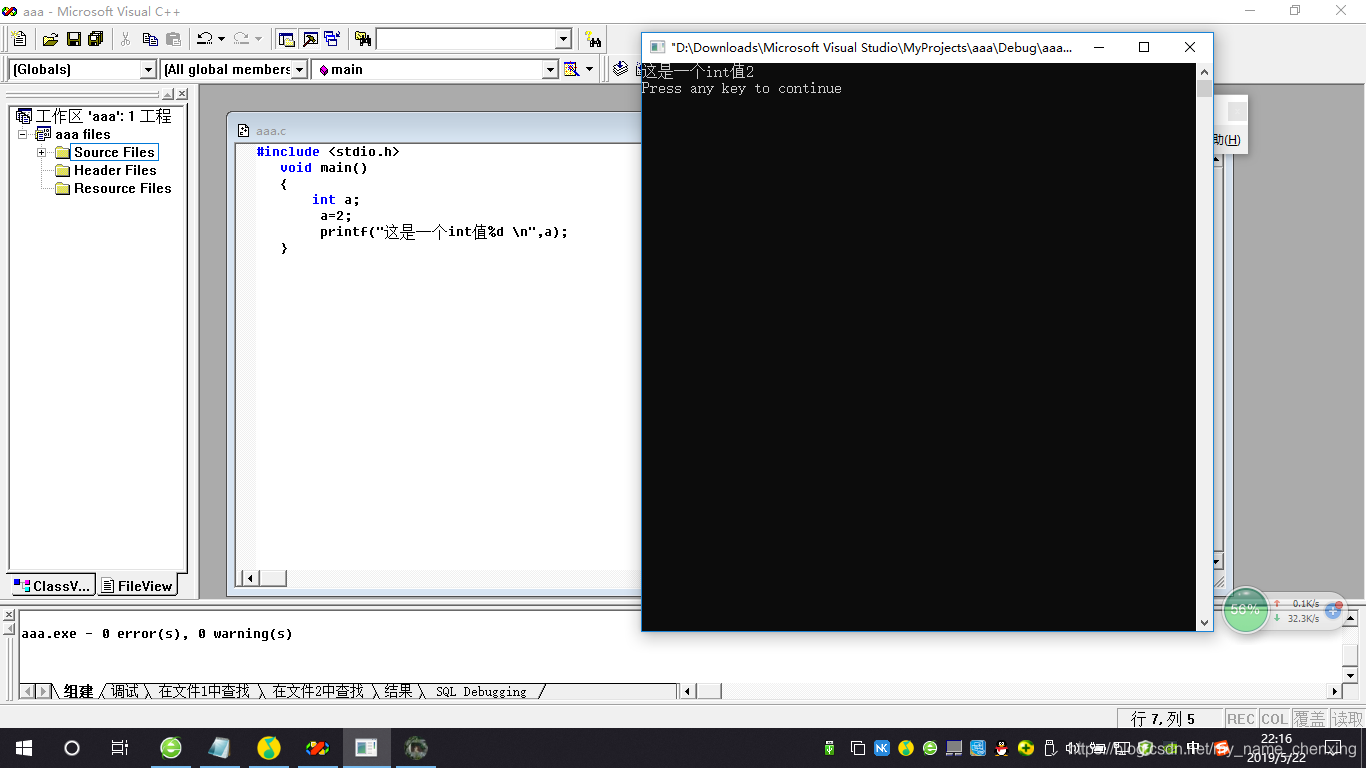Click the Cortana search circle on the taskbar
This screenshot has width=1366, height=768.
pos(71,748)
